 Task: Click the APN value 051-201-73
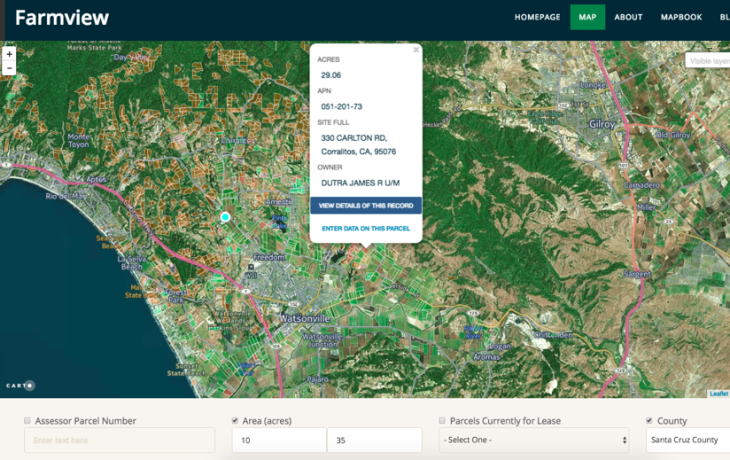(x=342, y=107)
